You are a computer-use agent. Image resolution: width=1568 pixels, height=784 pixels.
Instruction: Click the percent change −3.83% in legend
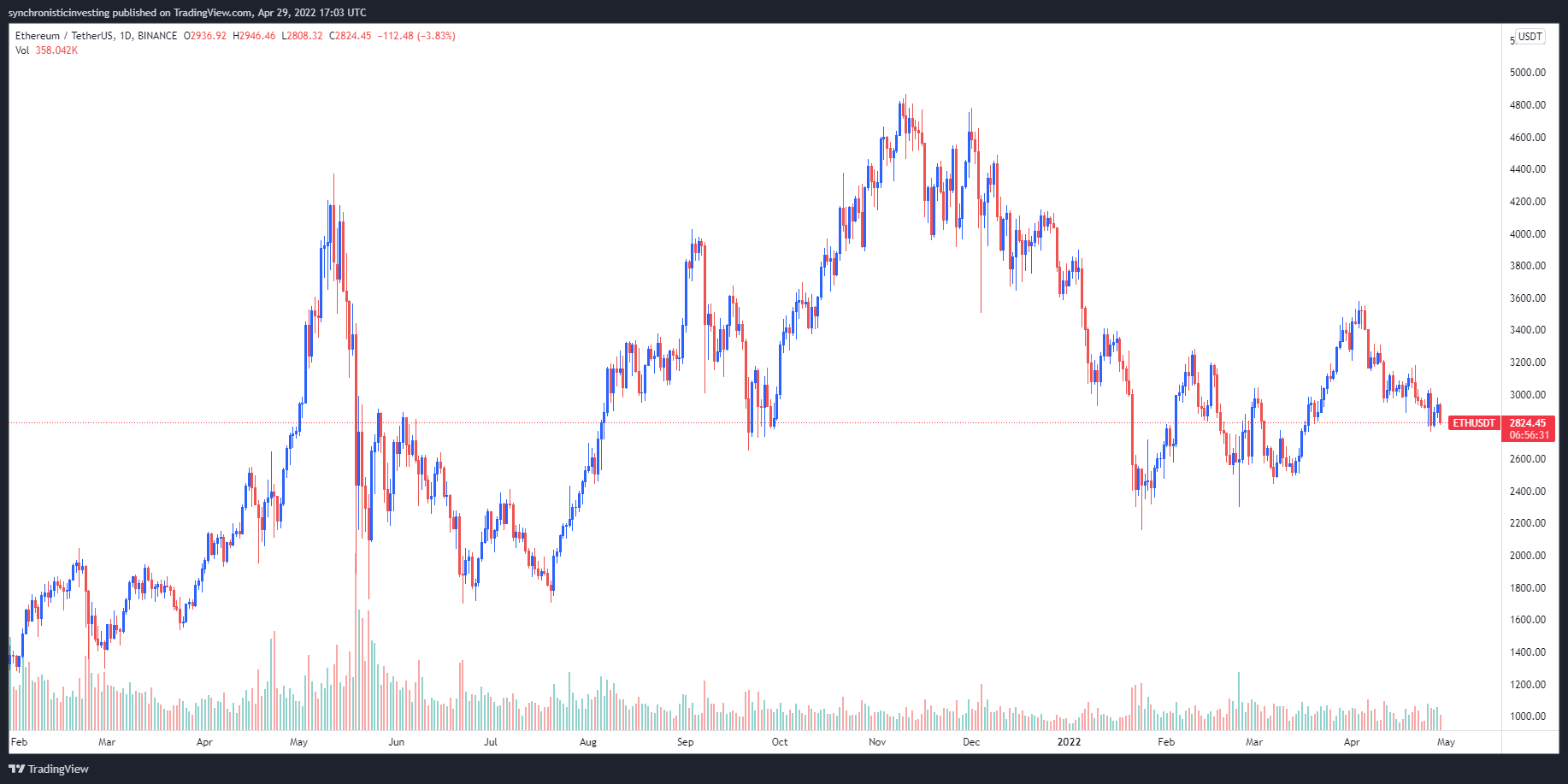[436, 36]
